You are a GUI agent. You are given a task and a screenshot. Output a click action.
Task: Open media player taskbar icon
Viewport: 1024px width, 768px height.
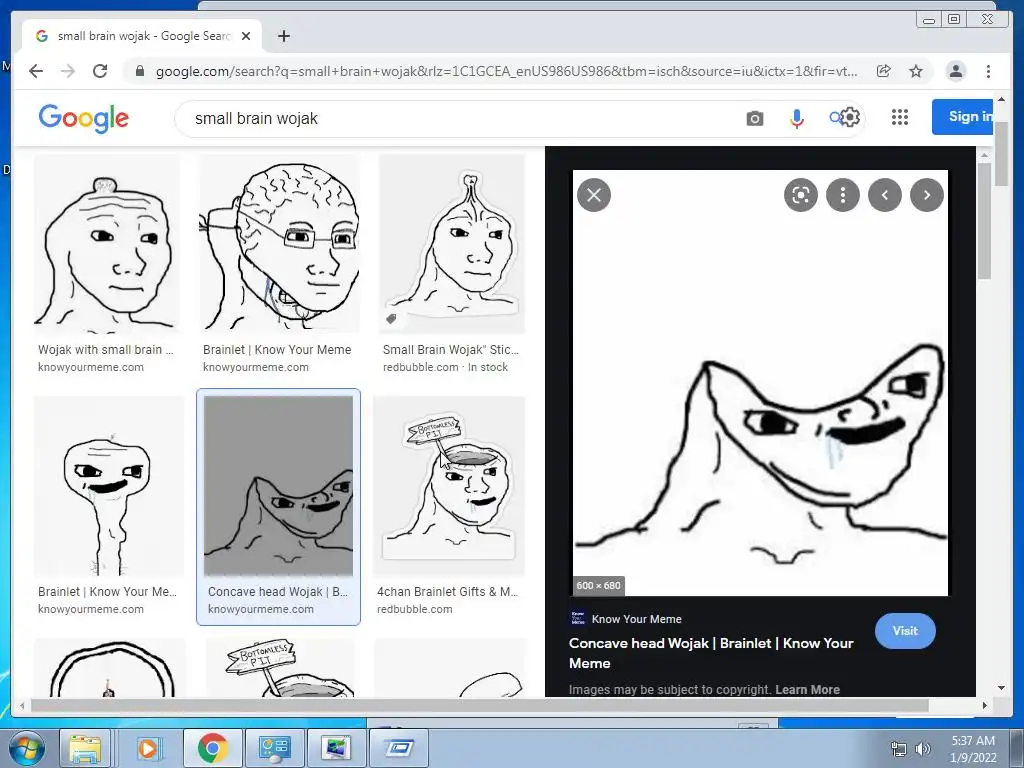pos(148,748)
